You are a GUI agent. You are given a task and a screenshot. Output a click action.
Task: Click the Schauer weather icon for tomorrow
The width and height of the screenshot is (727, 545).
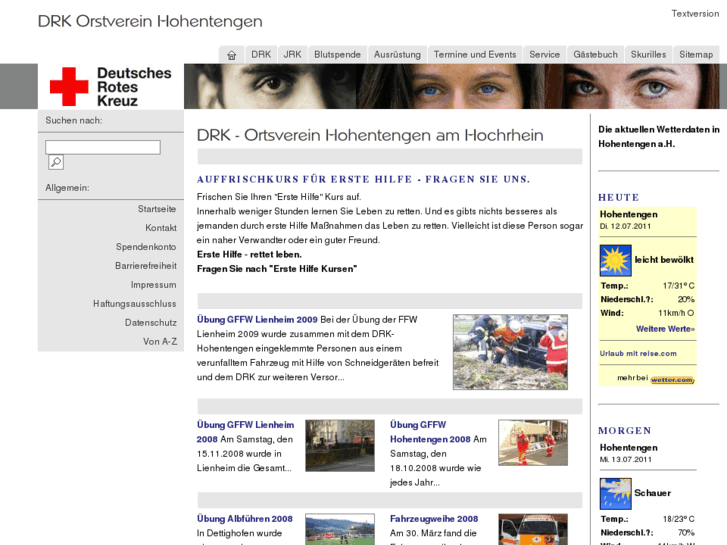[x=615, y=494]
